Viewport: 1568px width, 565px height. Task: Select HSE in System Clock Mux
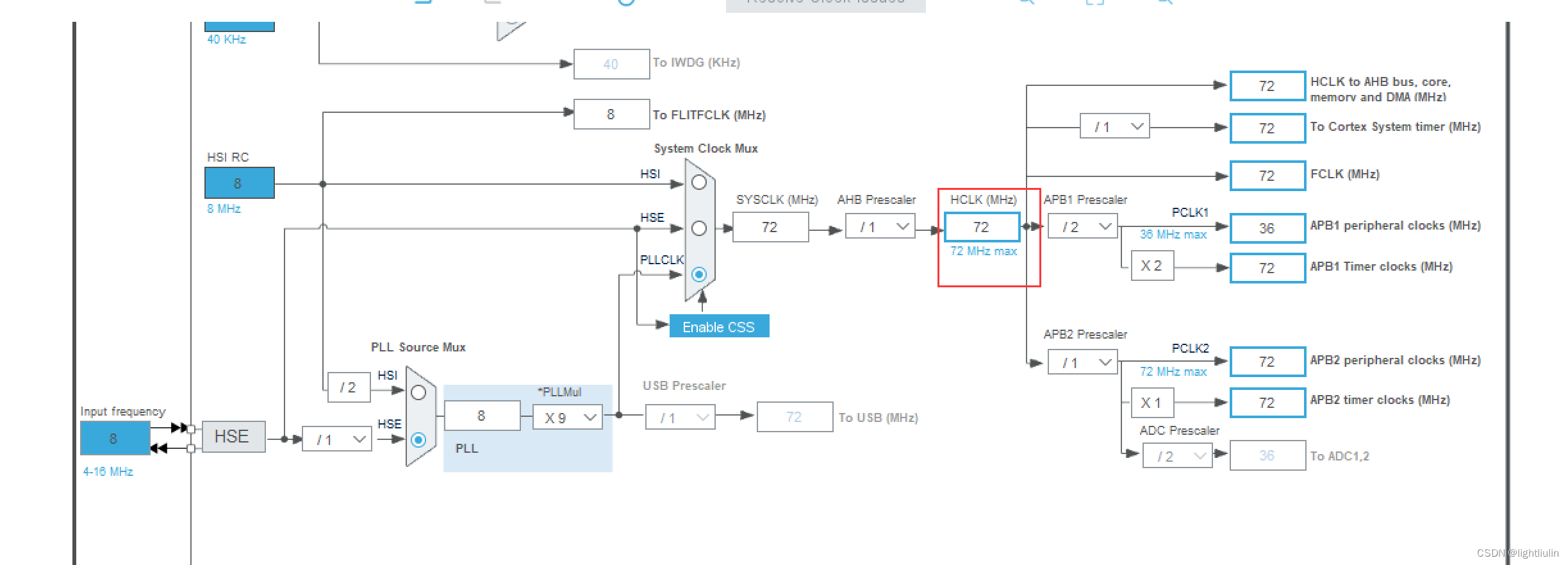(x=699, y=228)
